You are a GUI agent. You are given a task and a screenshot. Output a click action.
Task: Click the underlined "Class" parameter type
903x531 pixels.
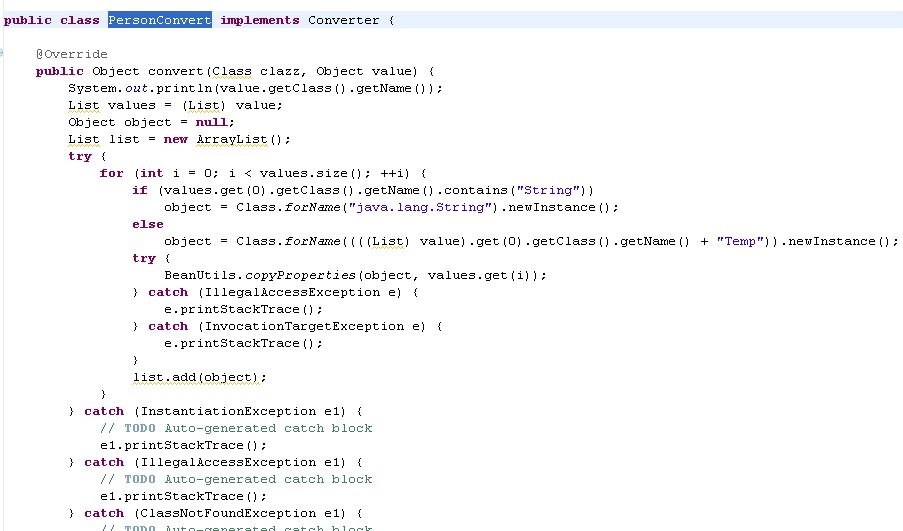[232, 71]
